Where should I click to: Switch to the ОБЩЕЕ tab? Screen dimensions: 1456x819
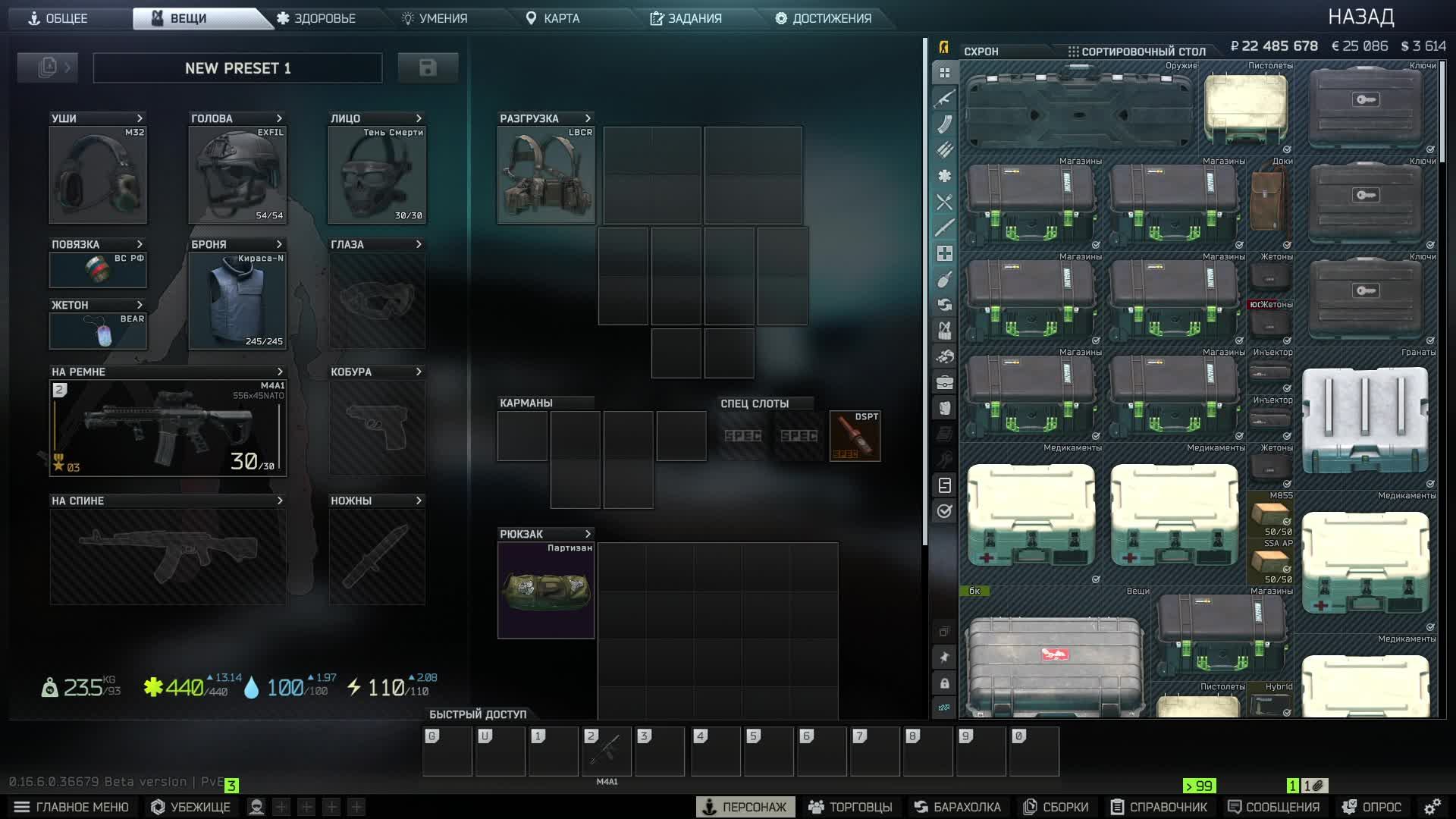58,18
